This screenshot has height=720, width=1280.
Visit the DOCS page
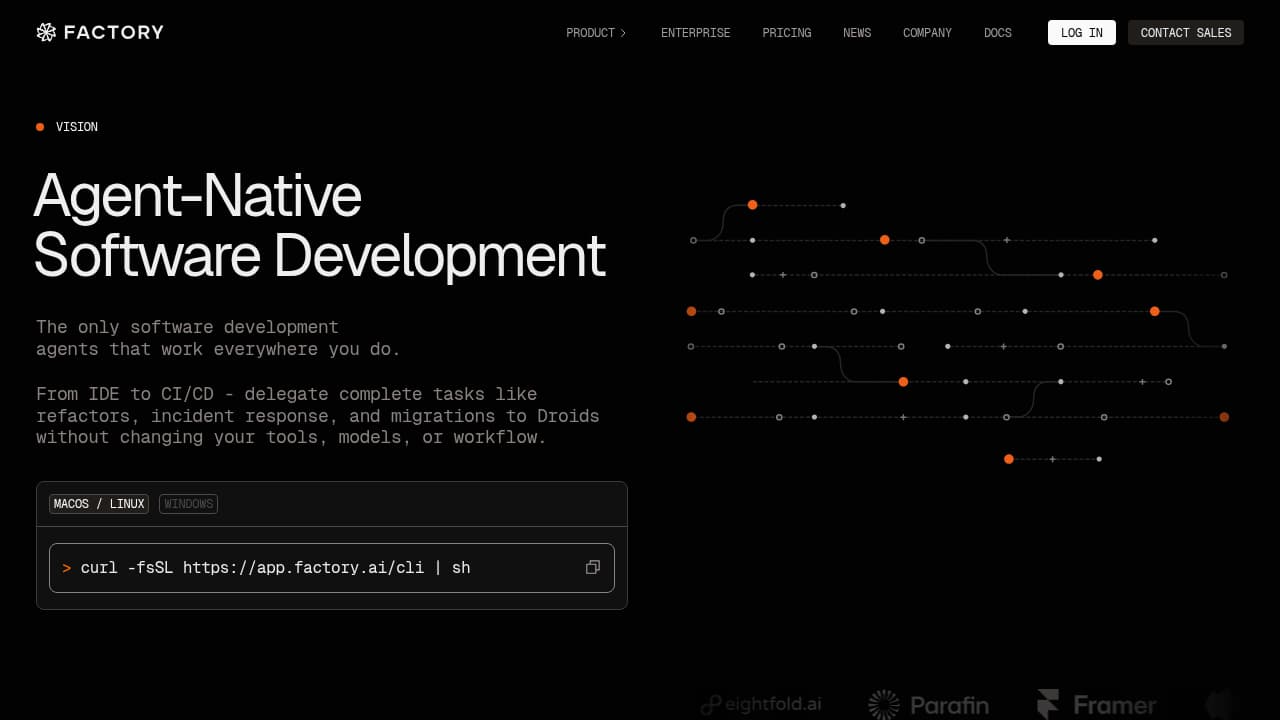(x=997, y=32)
